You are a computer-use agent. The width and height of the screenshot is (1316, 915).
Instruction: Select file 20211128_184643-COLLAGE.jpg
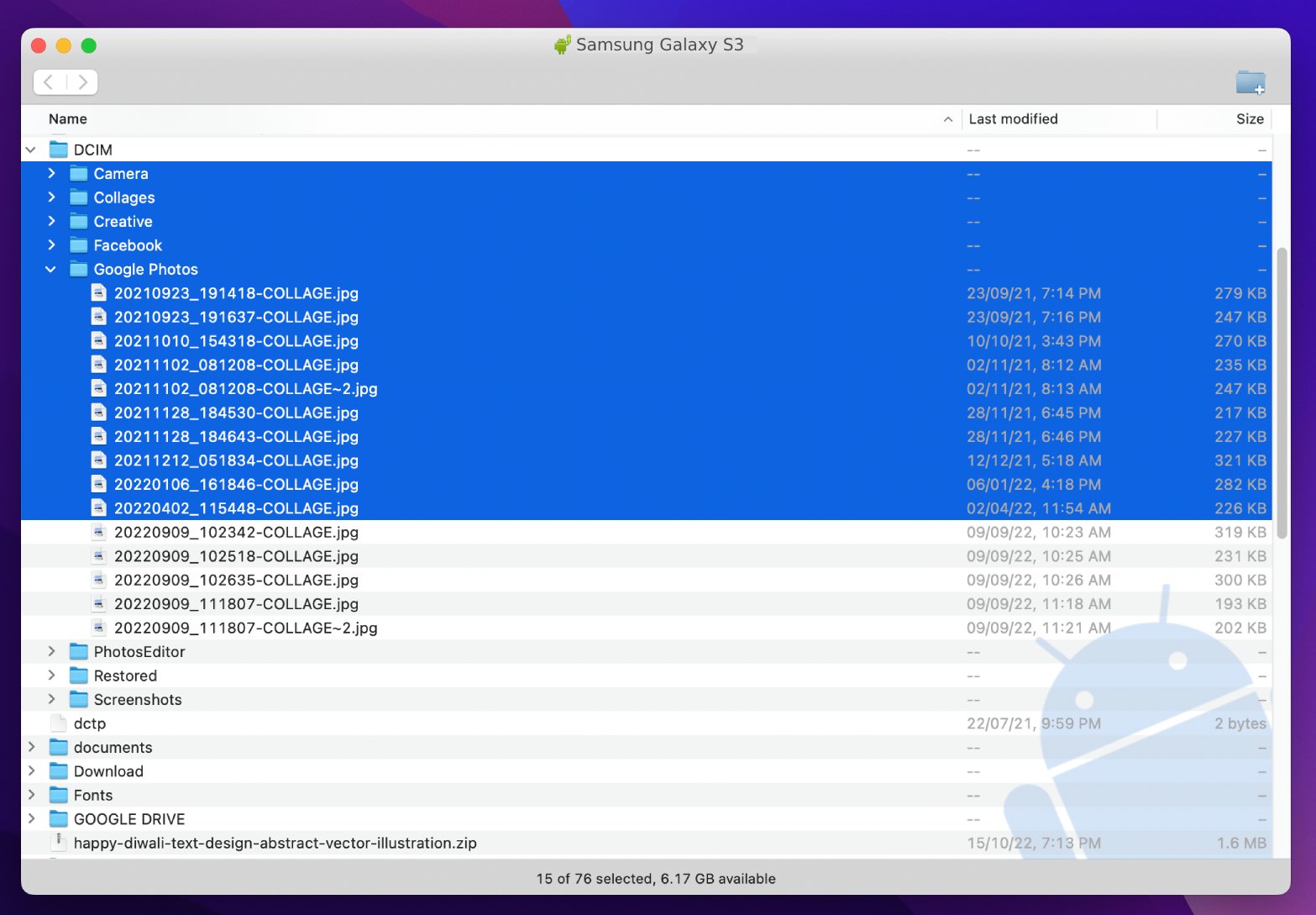pos(236,436)
